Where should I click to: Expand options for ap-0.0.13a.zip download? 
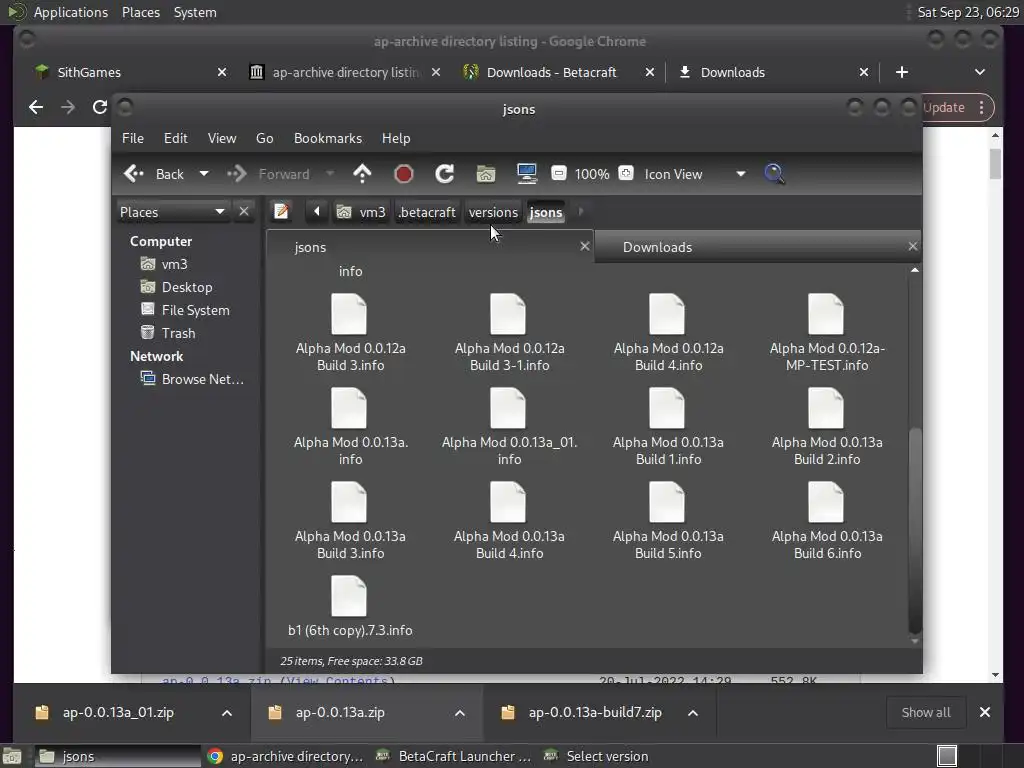(x=460, y=713)
